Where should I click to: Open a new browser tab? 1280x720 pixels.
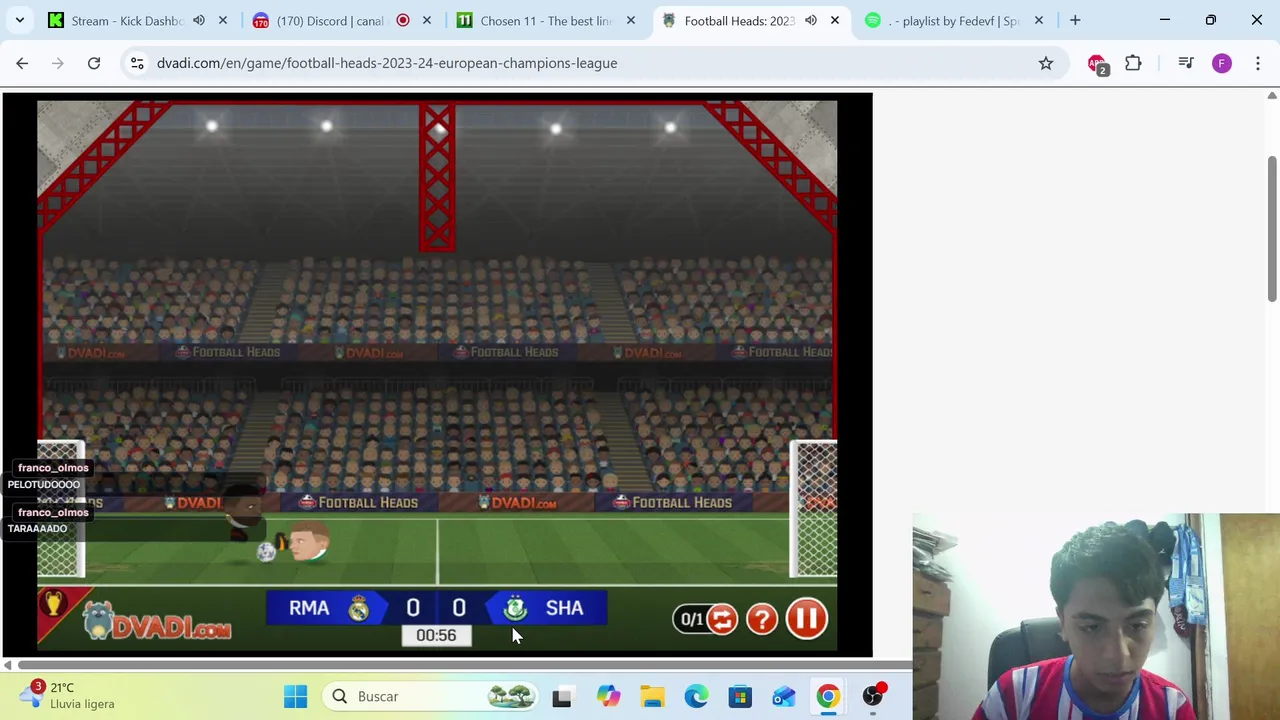1075,20
